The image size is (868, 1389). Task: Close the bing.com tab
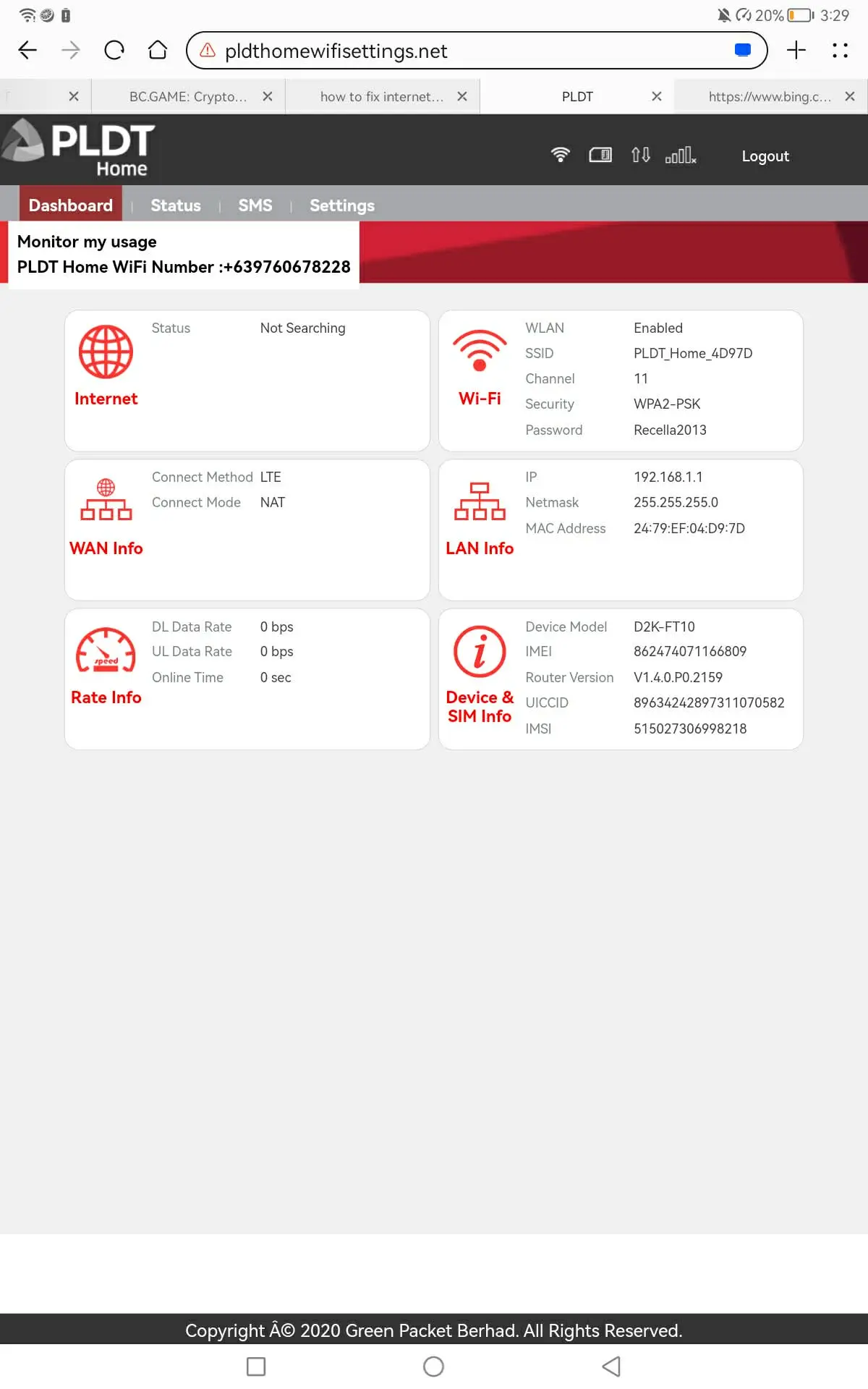850,96
